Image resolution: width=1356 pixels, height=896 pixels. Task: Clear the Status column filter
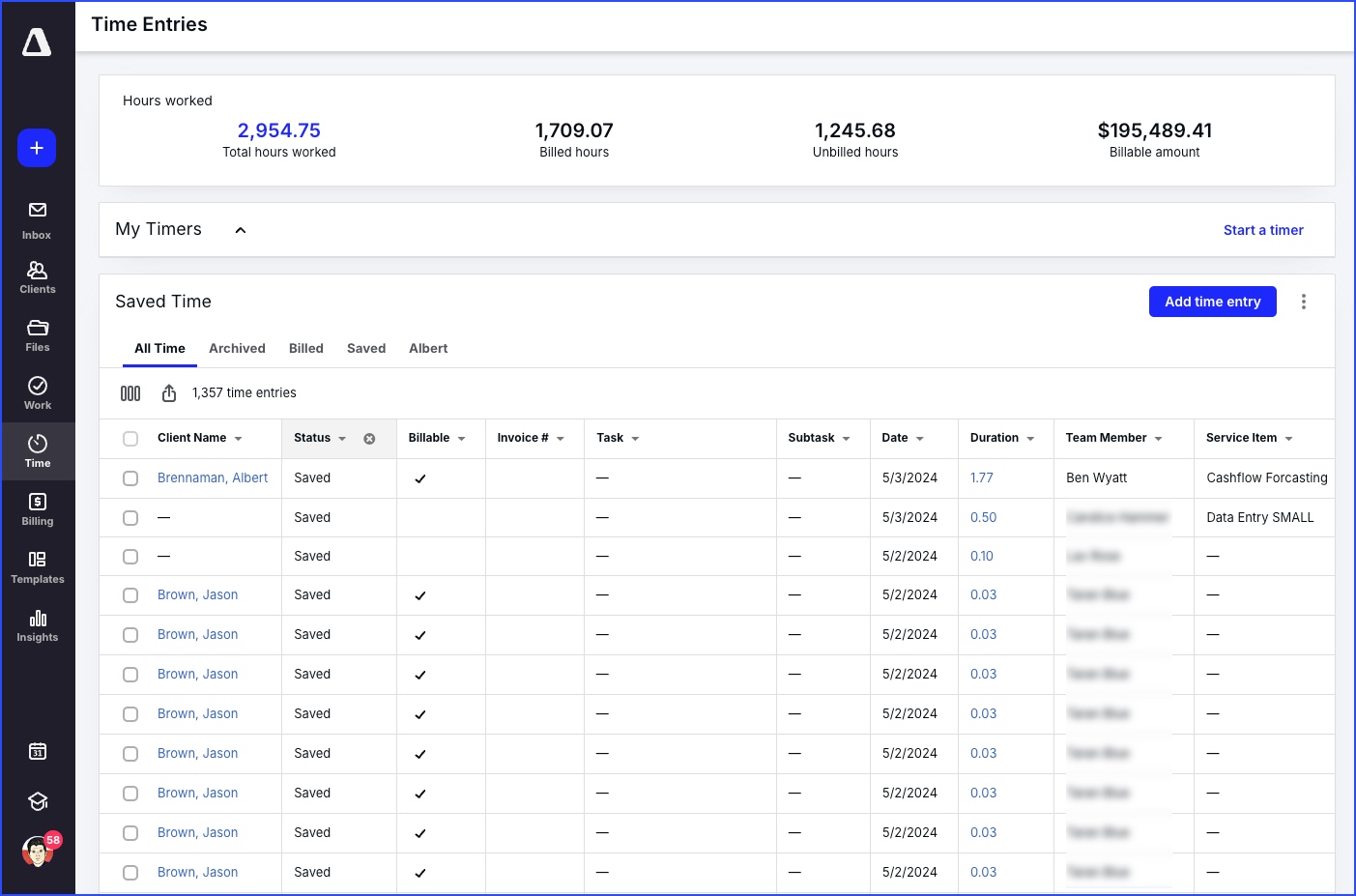(x=369, y=439)
